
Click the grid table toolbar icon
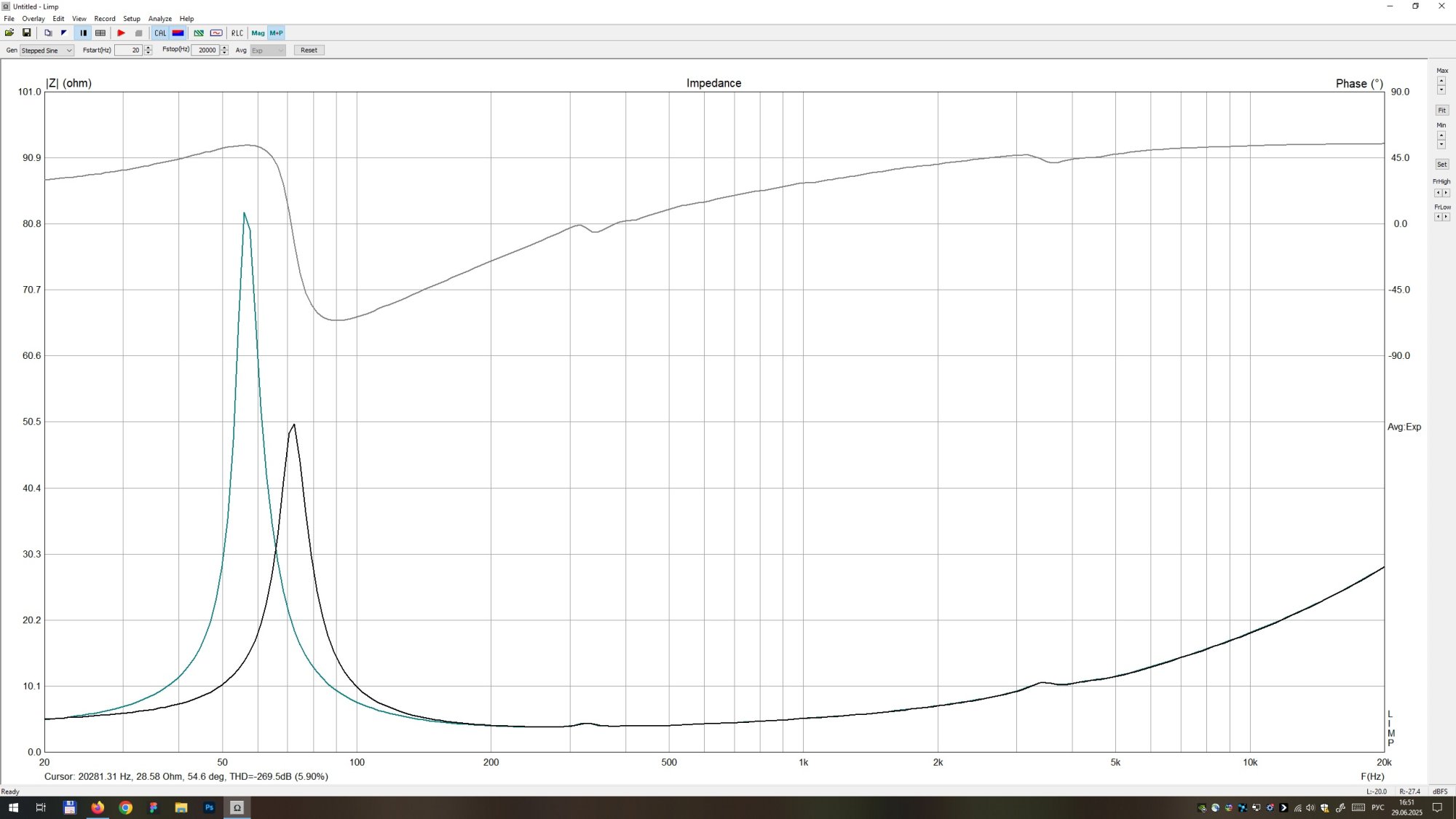(x=100, y=33)
